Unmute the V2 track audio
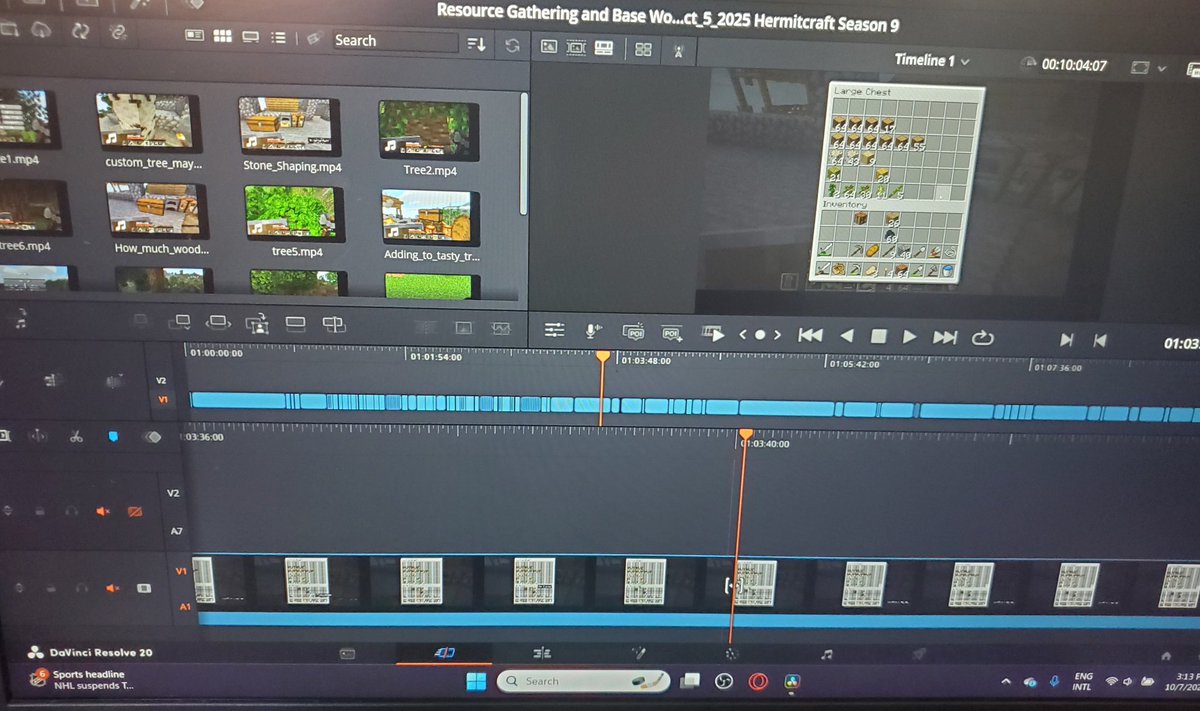1200x711 pixels. point(103,511)
